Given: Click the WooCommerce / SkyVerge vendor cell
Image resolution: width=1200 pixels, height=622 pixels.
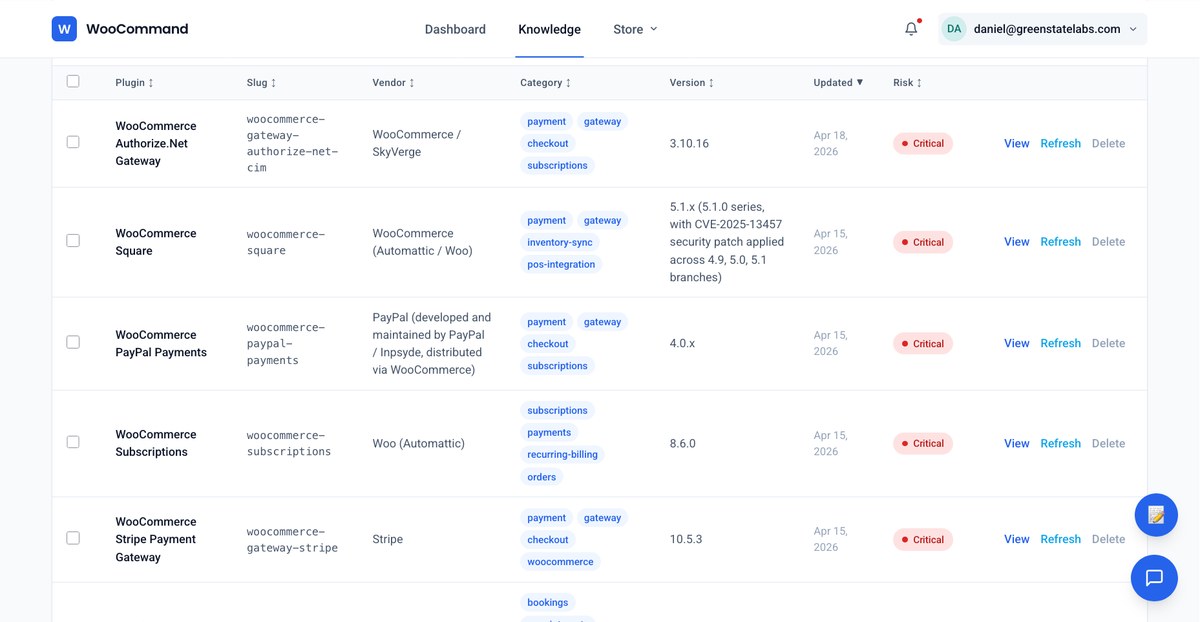Looking at the screenshot, I should [416, 143].
